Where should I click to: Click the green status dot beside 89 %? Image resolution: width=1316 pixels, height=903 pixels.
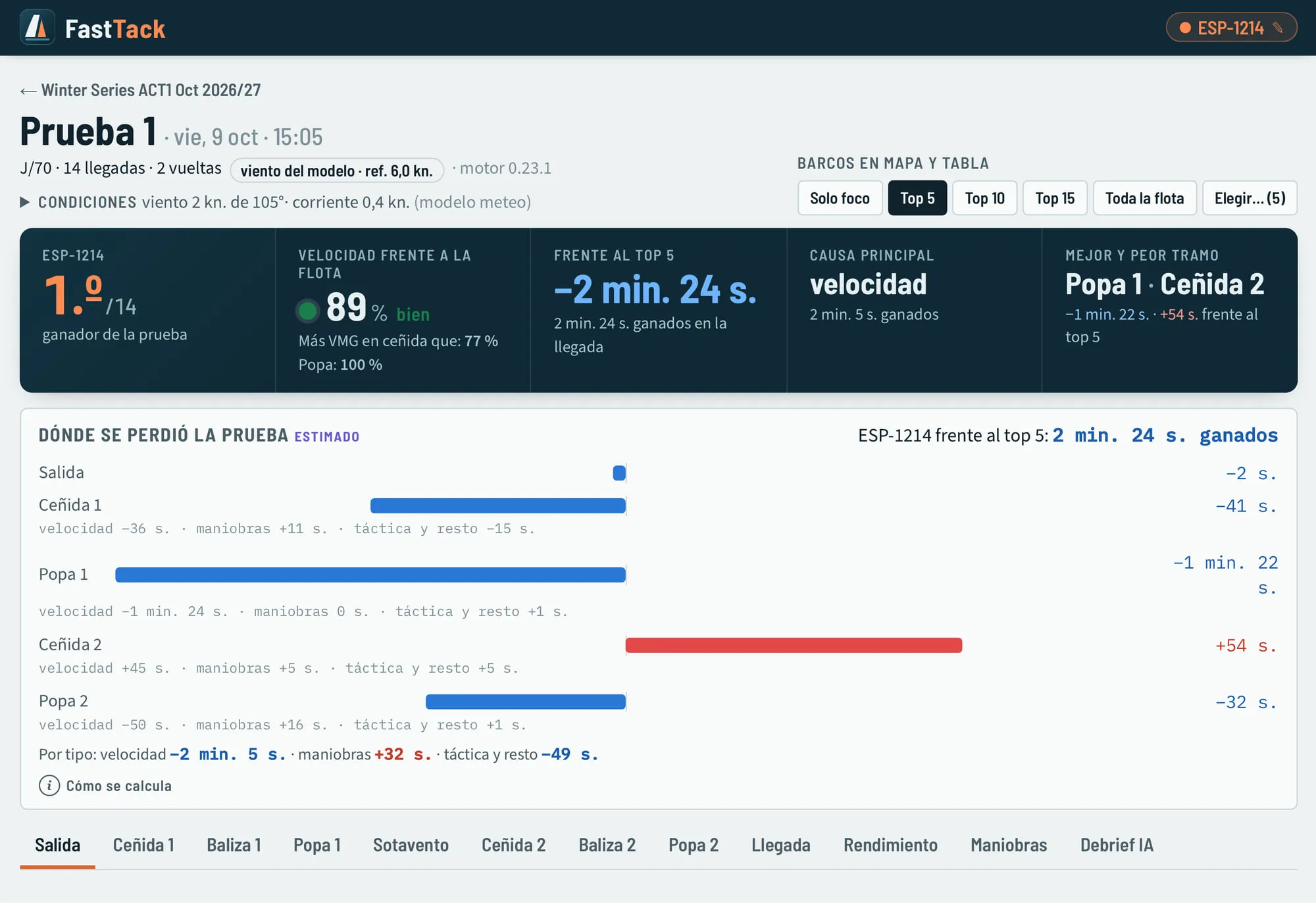pos(308,310)
